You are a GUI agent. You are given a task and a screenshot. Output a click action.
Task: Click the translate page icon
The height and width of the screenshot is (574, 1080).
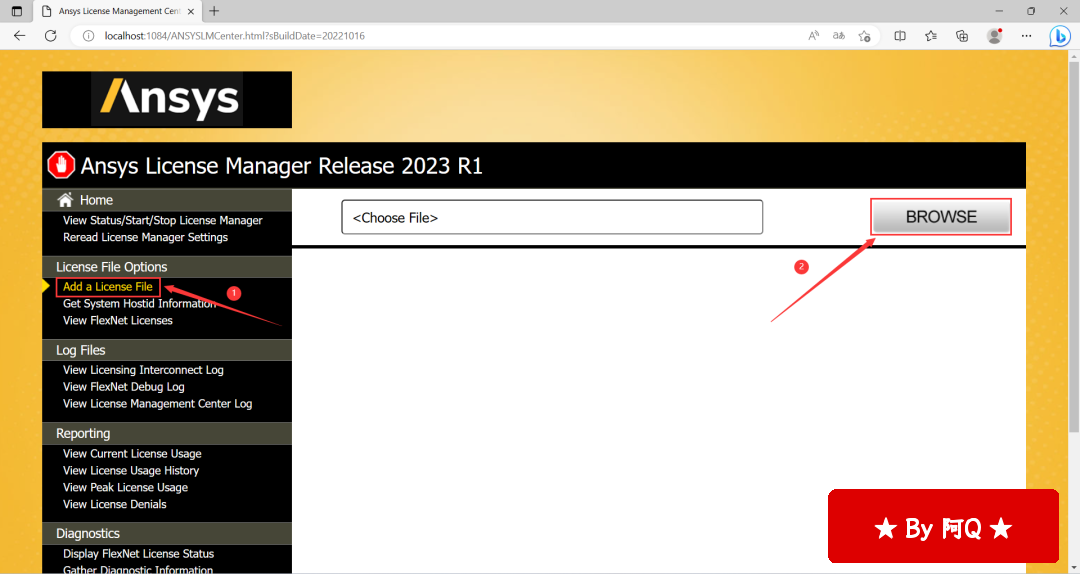pyautogui.click(x=839, y=35)
